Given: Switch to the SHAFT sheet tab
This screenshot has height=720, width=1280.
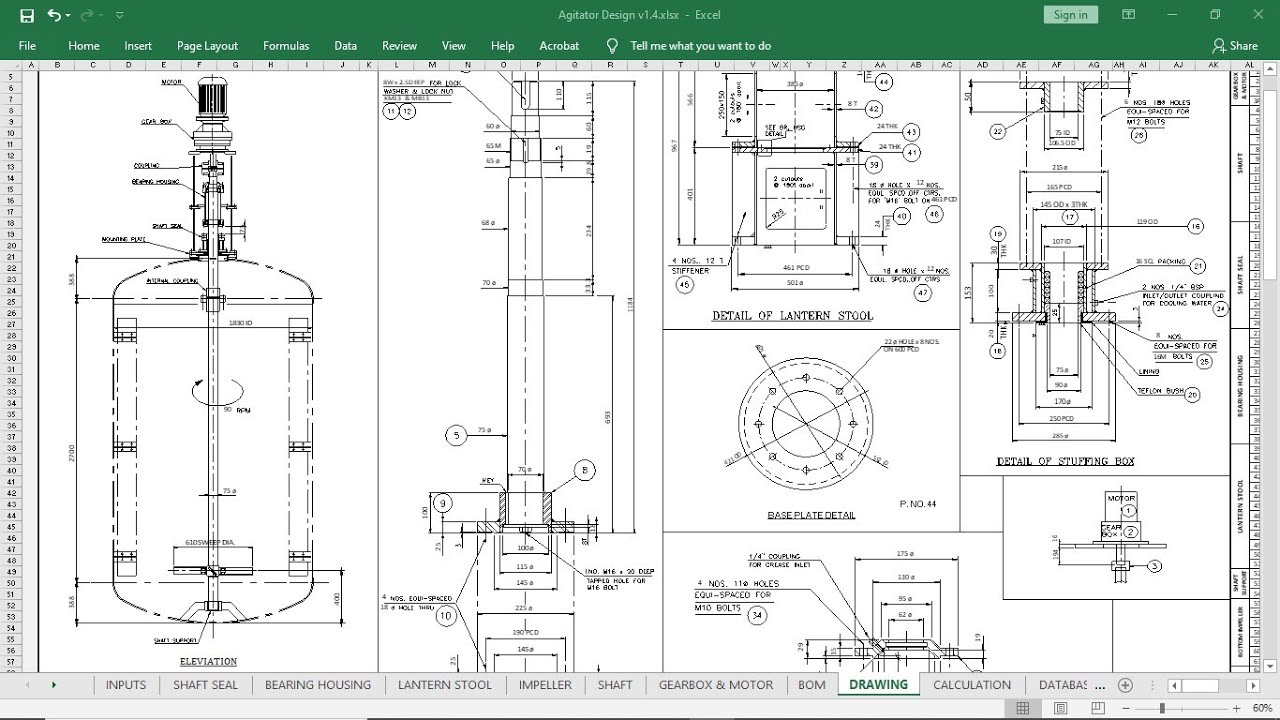Looking at the screenshot, I should point(615,685).
